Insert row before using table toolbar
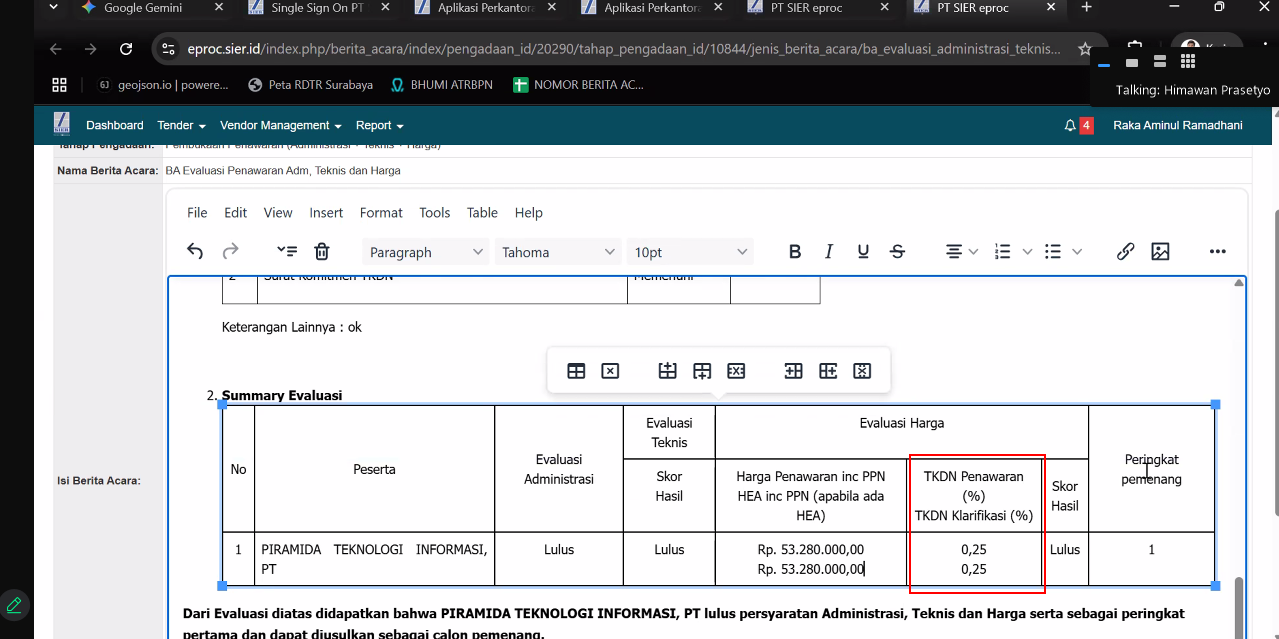 click(x=668, y=371)
